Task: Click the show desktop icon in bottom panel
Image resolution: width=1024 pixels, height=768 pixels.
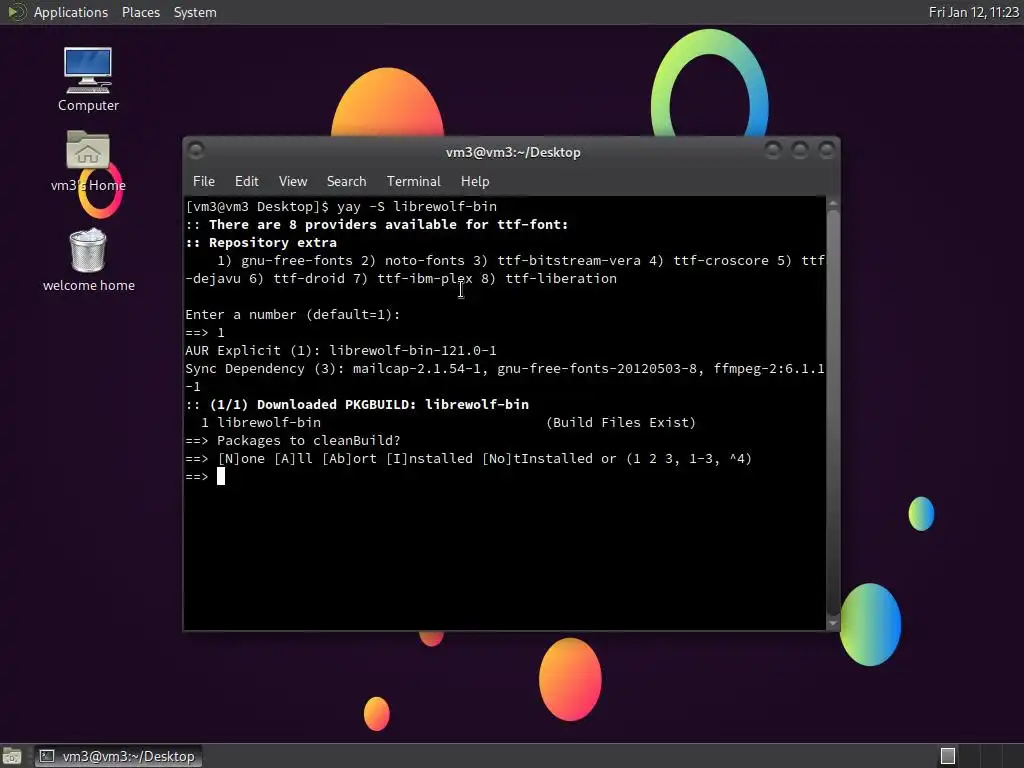Action: coord(12,756)
